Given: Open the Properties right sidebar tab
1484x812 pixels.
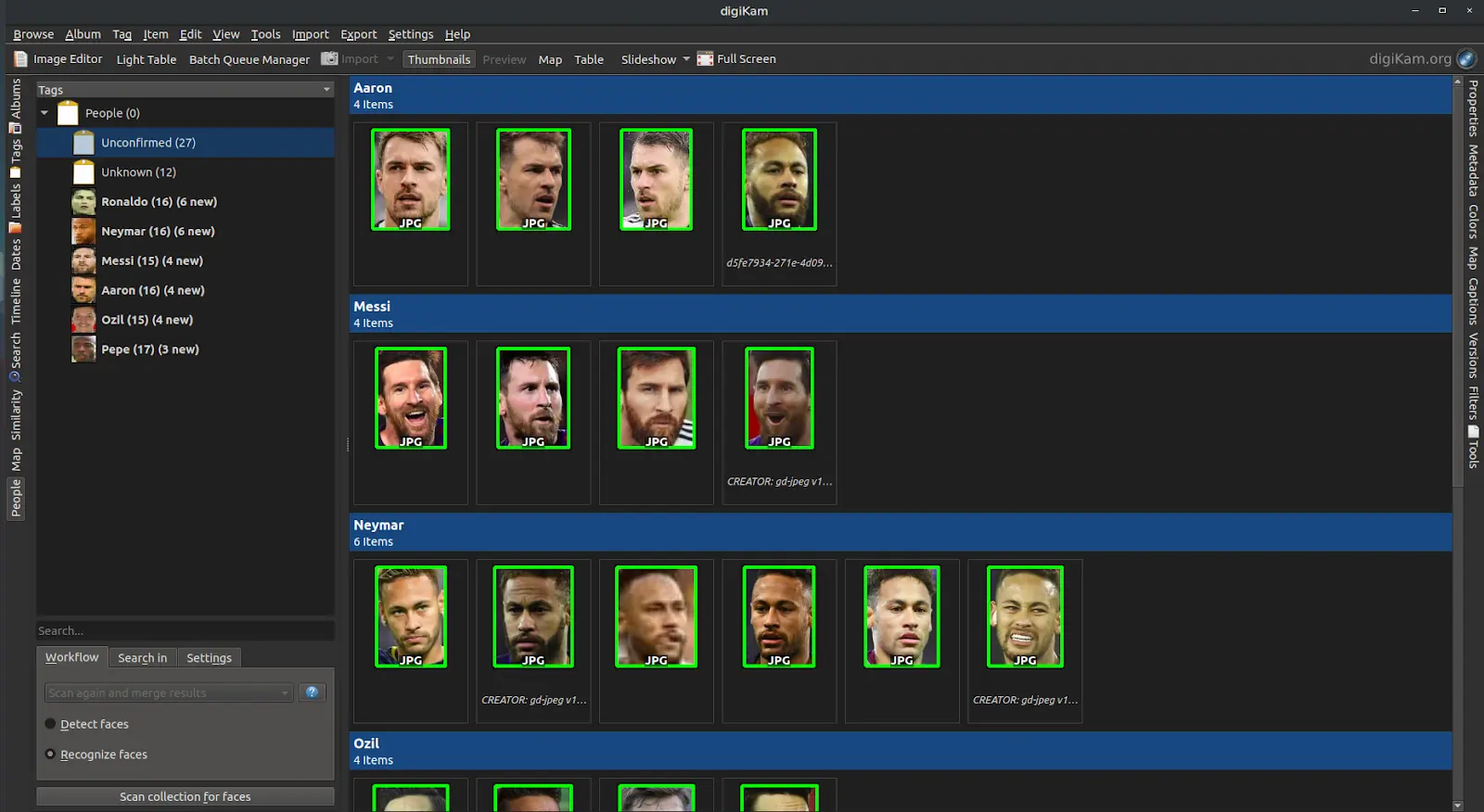Looking at the screenshot, I should click(x=1473, y=108).
